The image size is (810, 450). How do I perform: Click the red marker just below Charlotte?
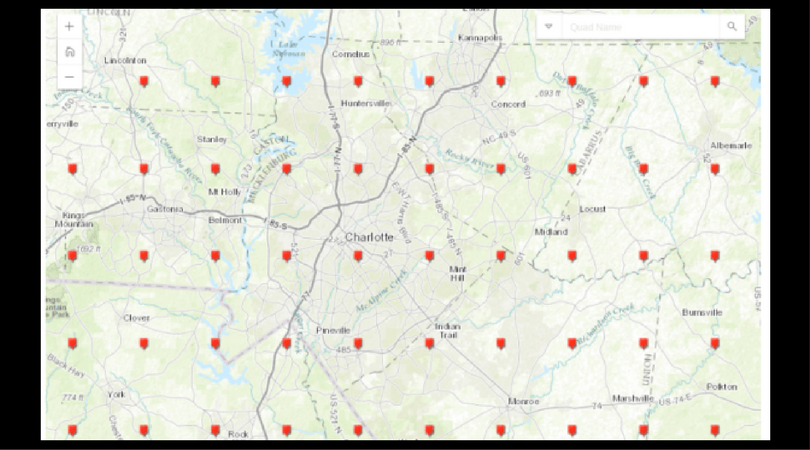[x=358, y=256]
